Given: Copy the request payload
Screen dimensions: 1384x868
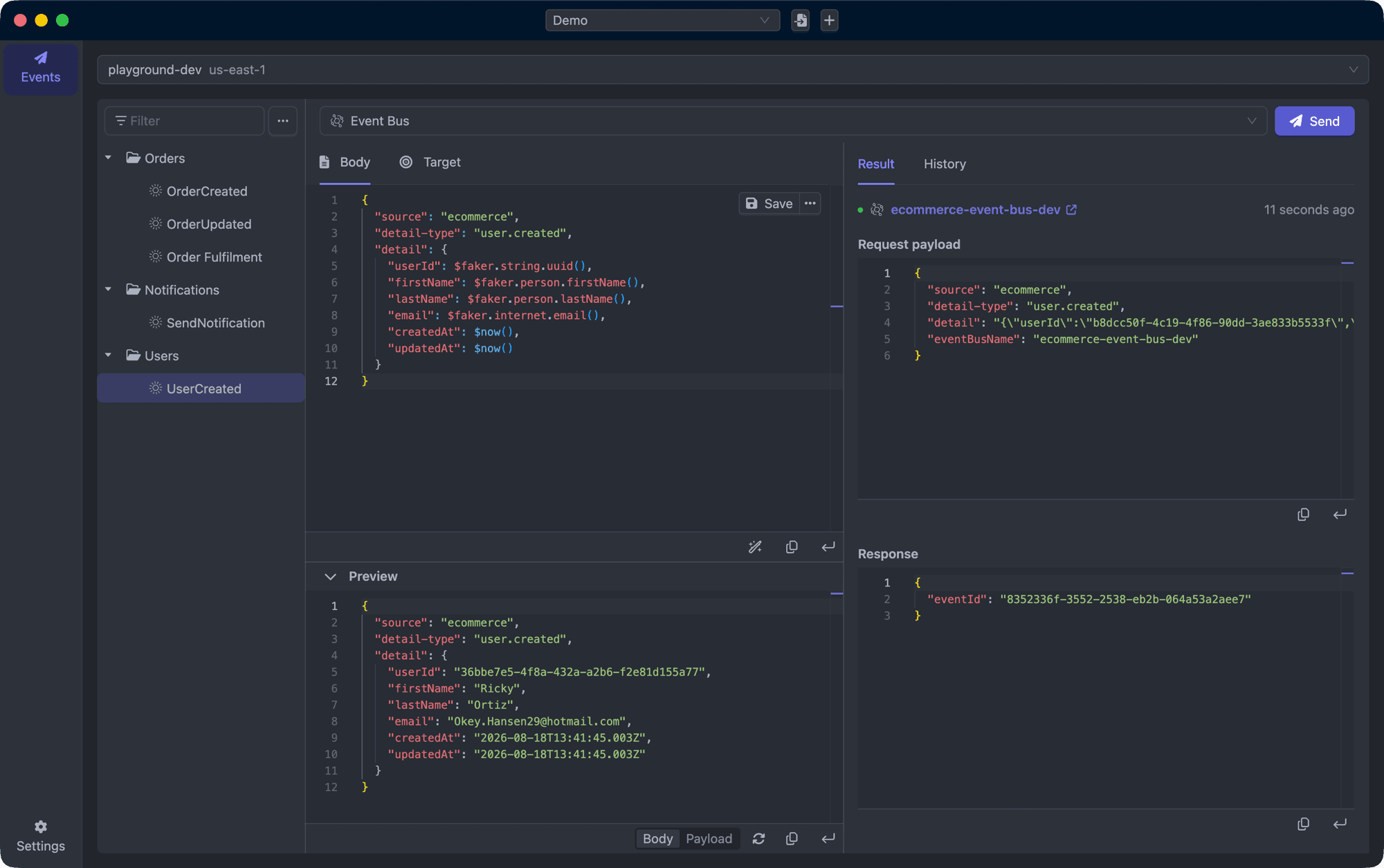Looking at the screenshot, I should click(x=1303, y=515).
